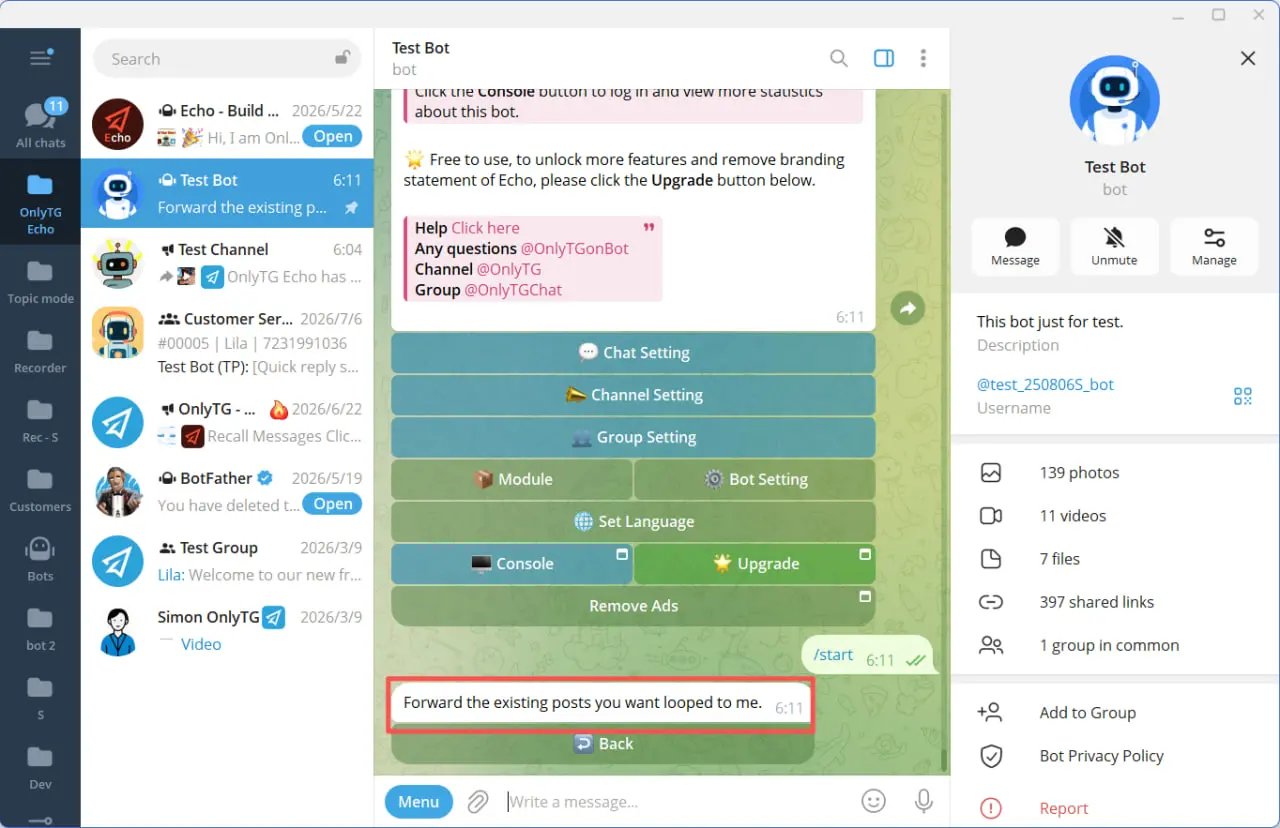1280x828 pixels.
Task: Click Open button on BotFather row
Action: pyautogui.click(x=332, y=504)
